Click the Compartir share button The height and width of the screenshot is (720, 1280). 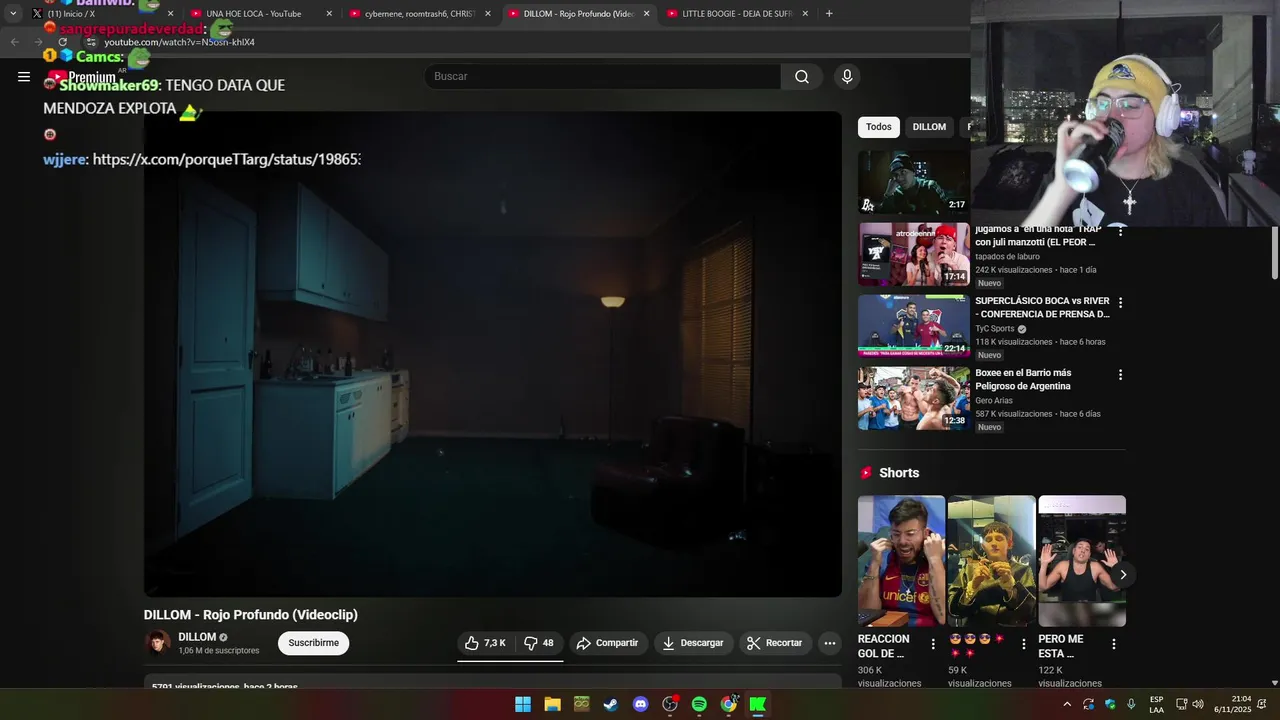(607, 643)
